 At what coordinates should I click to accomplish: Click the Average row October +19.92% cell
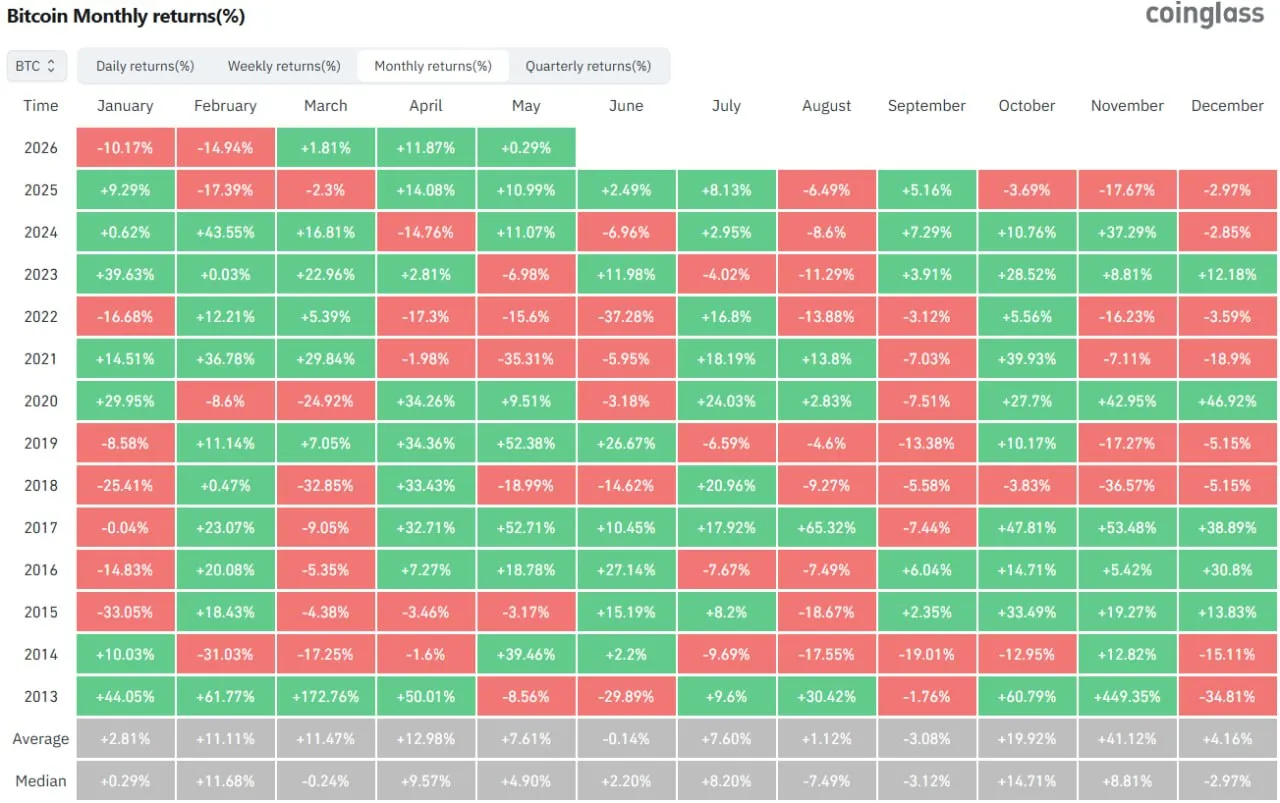(x=1027, y=739)
